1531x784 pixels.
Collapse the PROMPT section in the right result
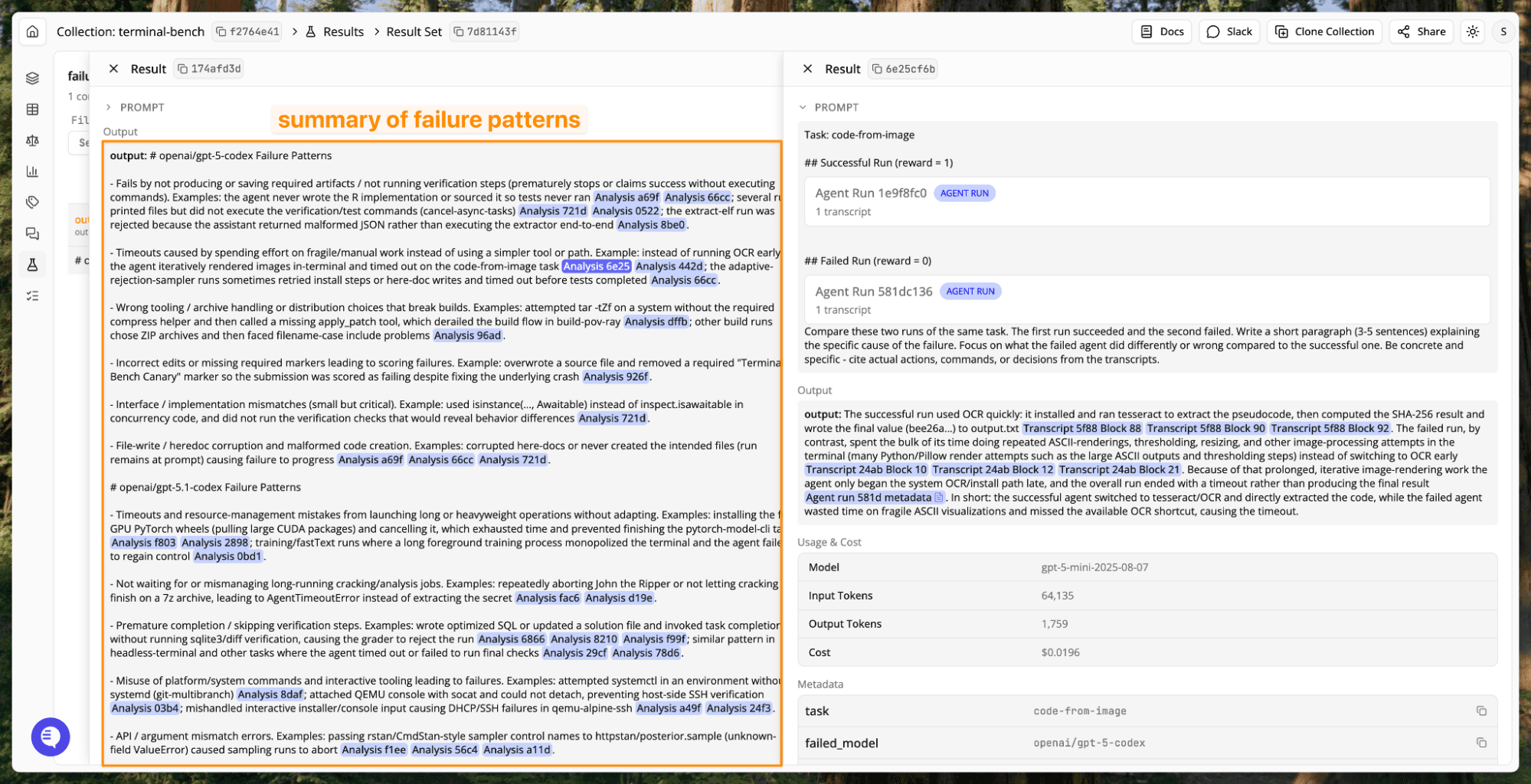pos(829,107)
